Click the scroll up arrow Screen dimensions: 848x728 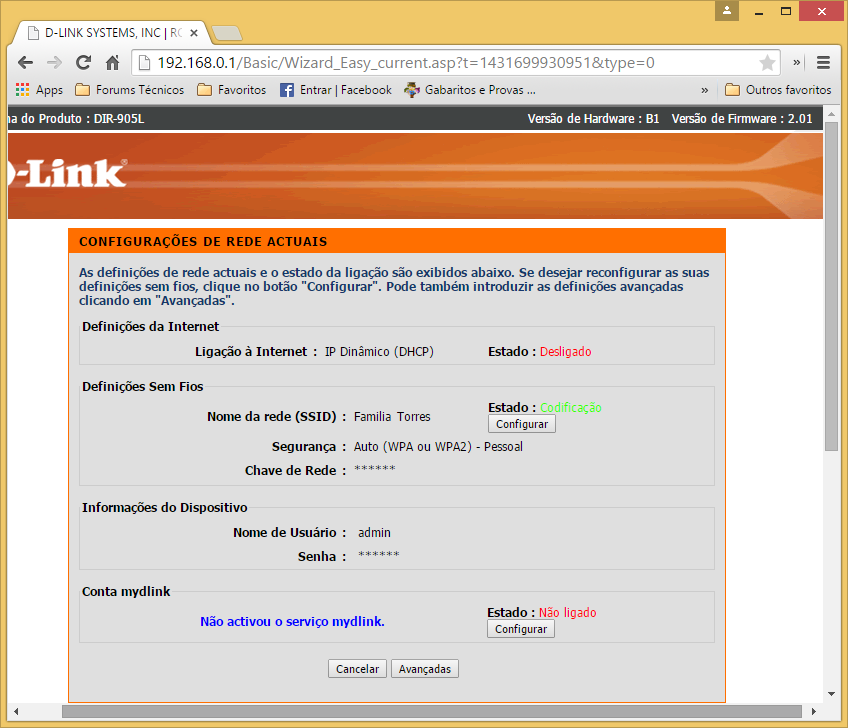pyautogui.click(x=831, y=114)
